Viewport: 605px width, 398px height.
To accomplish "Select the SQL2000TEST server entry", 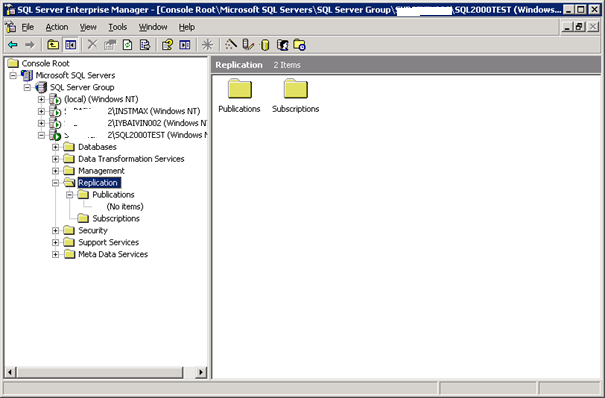I will [x=135, y=135].
